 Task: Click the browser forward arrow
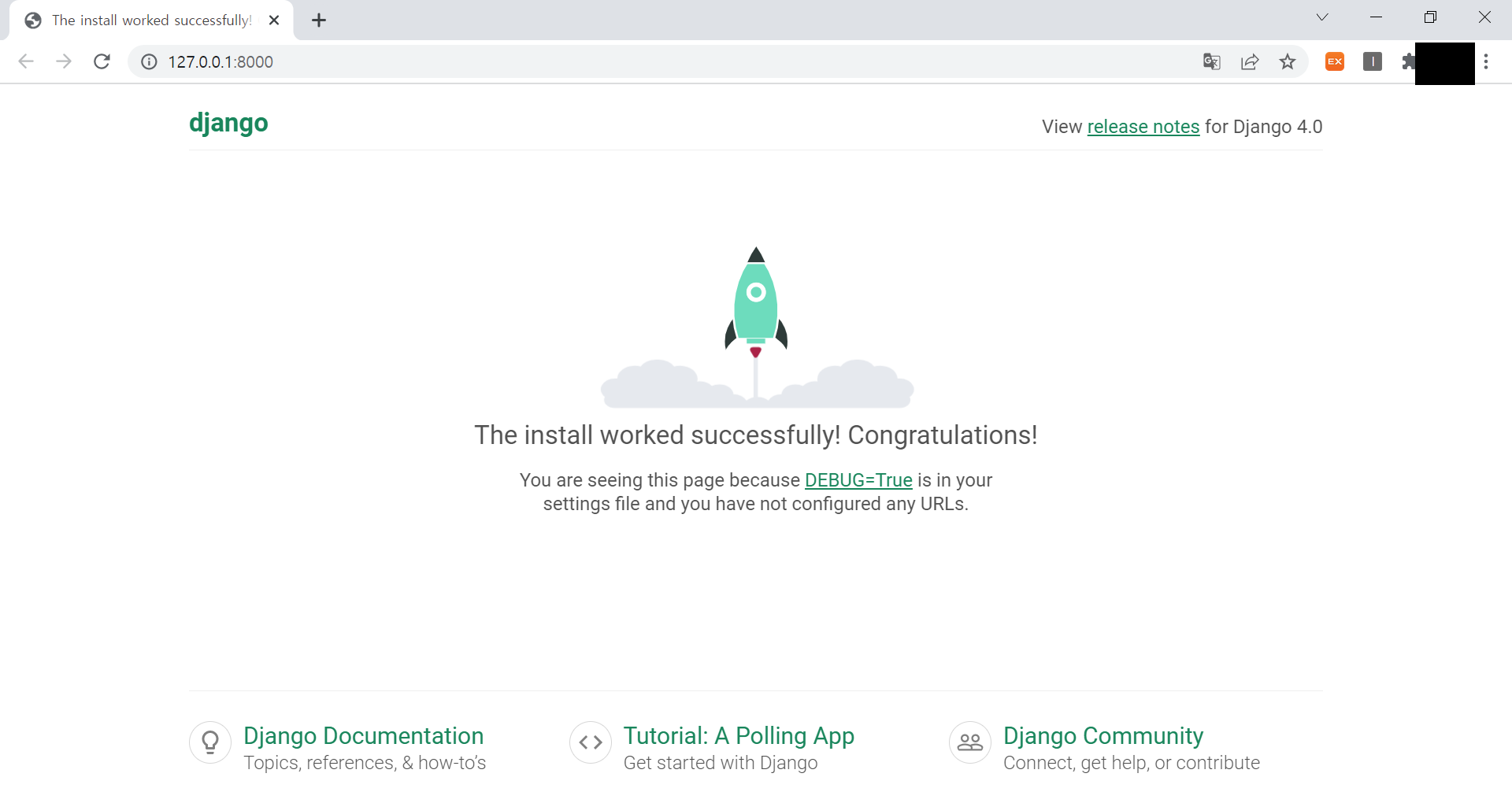[64, 61]
